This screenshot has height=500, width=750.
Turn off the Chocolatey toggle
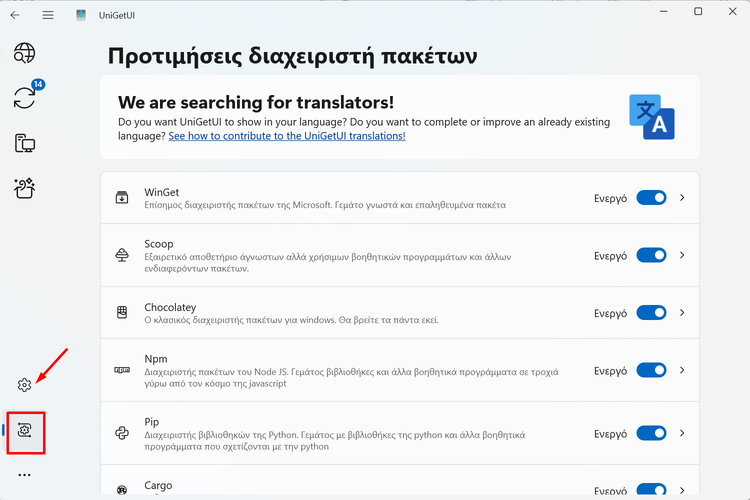coord(651,312)
